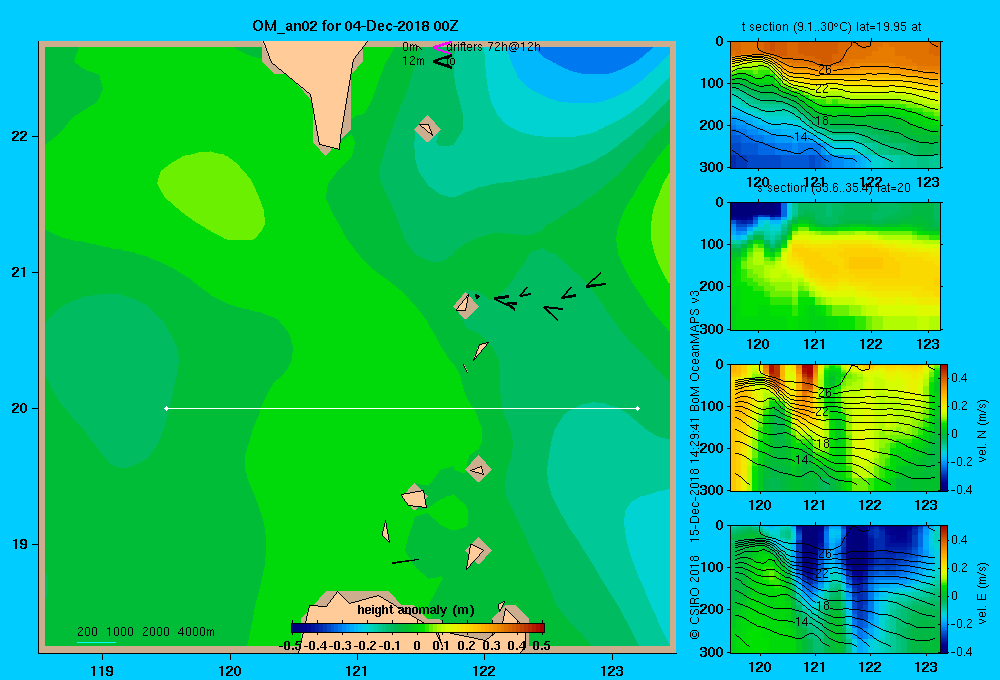Click the 'vel. N (m/s)' axis label

pyautogui.click(x=982, y=431)
